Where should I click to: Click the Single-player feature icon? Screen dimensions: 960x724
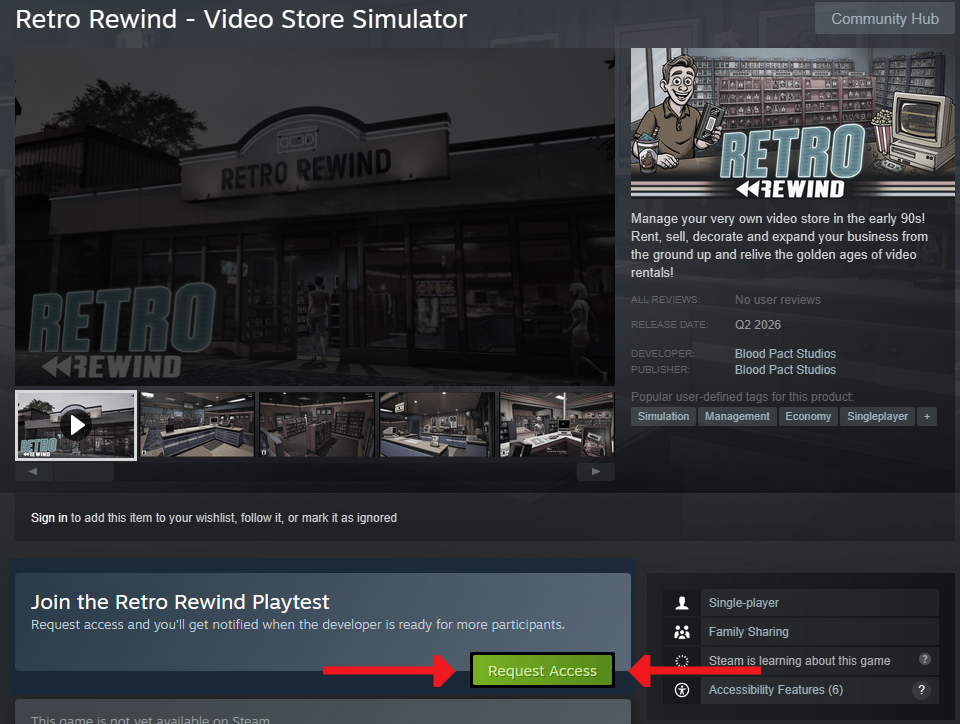click(x=681, y=603)
